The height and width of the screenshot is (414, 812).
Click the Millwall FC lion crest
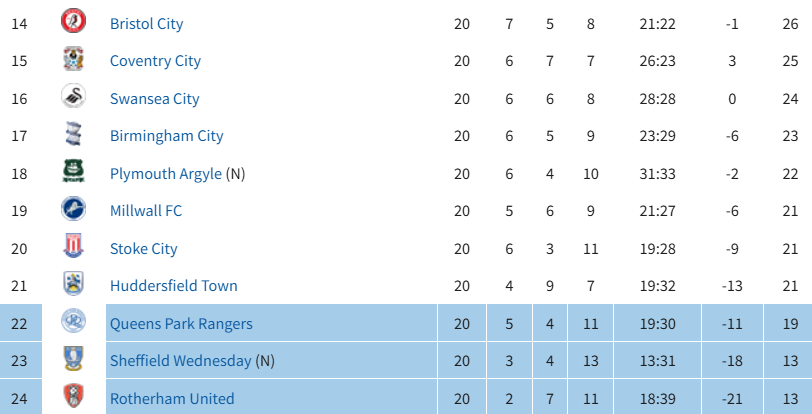tap(74, 209)
